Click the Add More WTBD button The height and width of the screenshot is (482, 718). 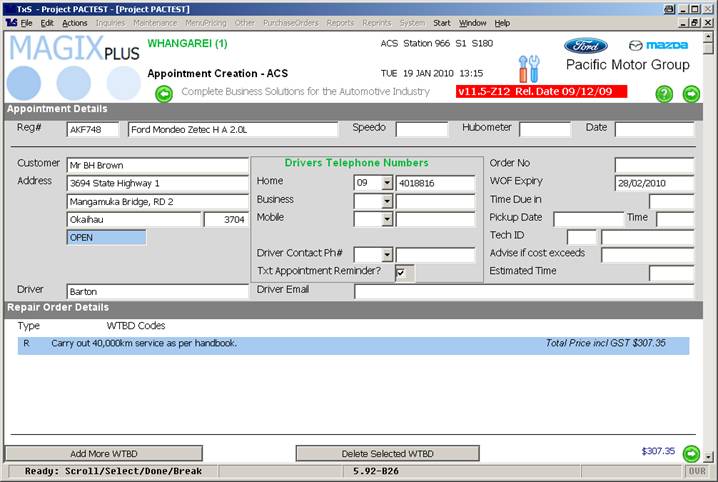103,453
